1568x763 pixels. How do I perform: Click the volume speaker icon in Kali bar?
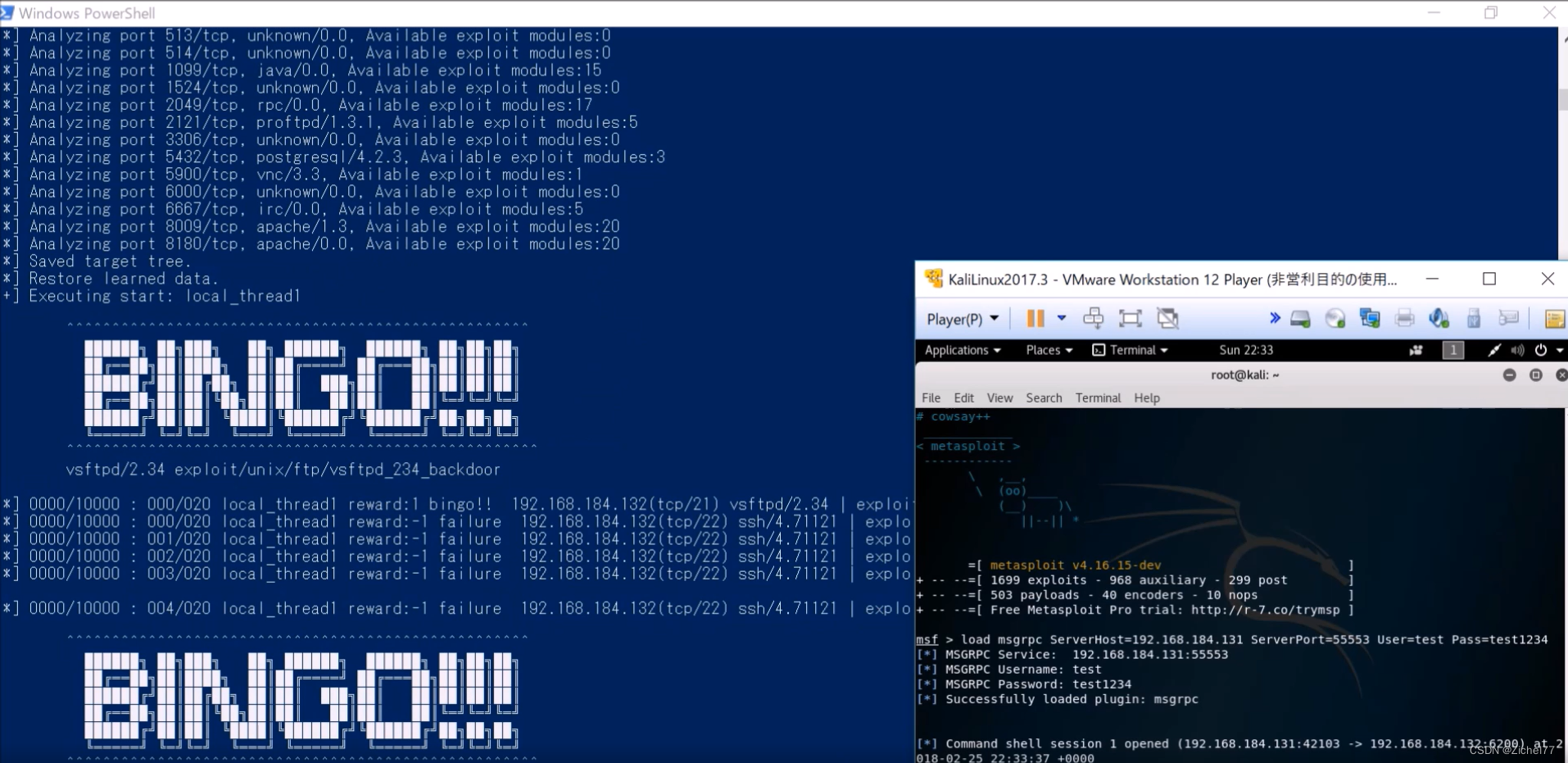1517,350
